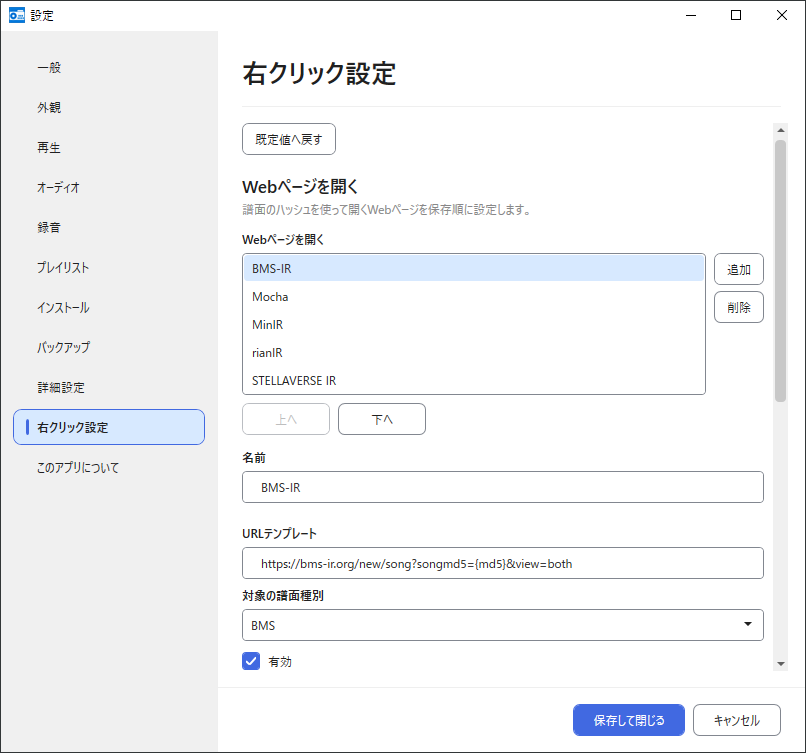Select the プレイリスト sidebar item
This screenshot has height=753, width=806.
tap(108, 267)
